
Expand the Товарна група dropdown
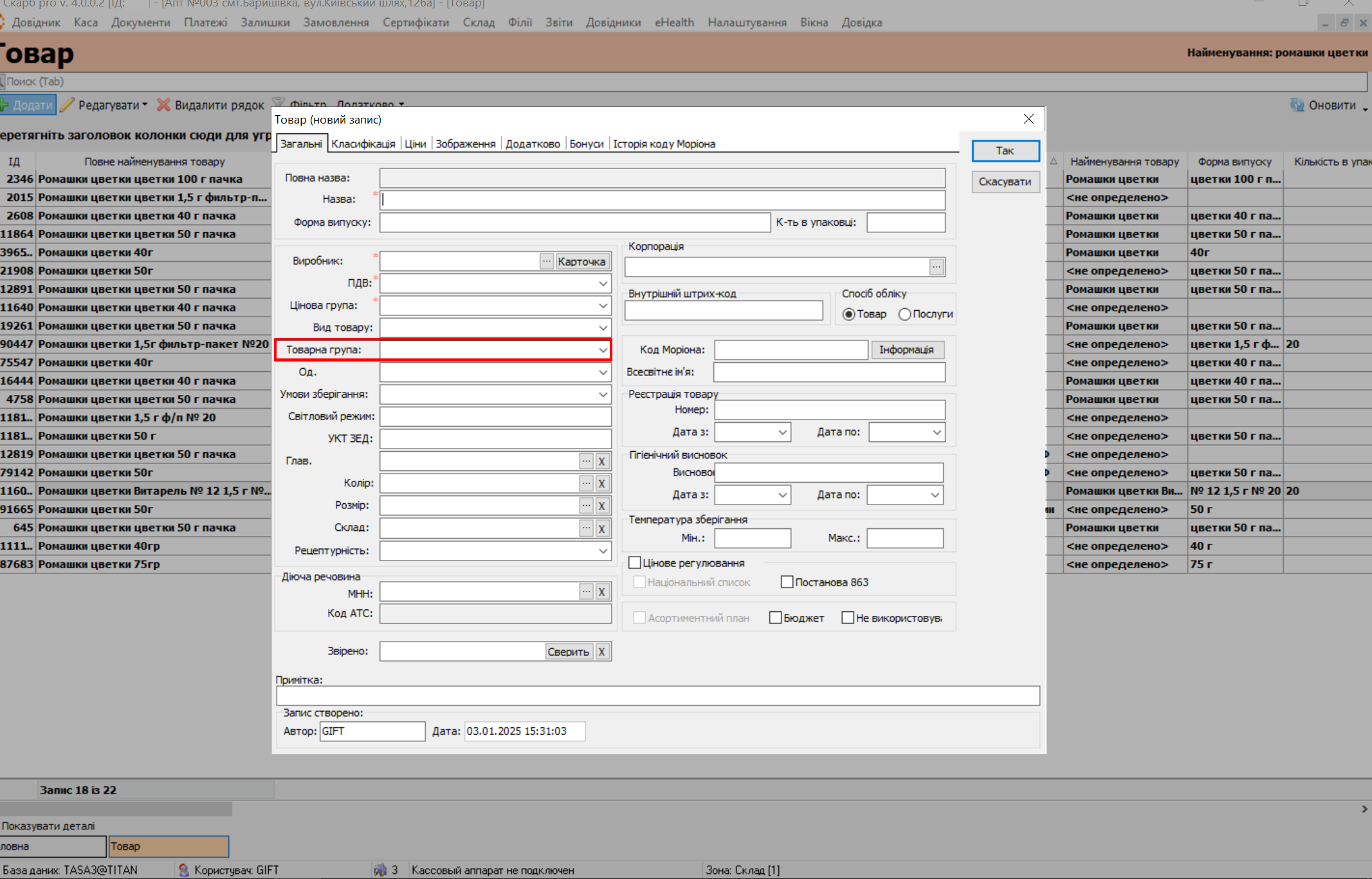pos(603,350)
